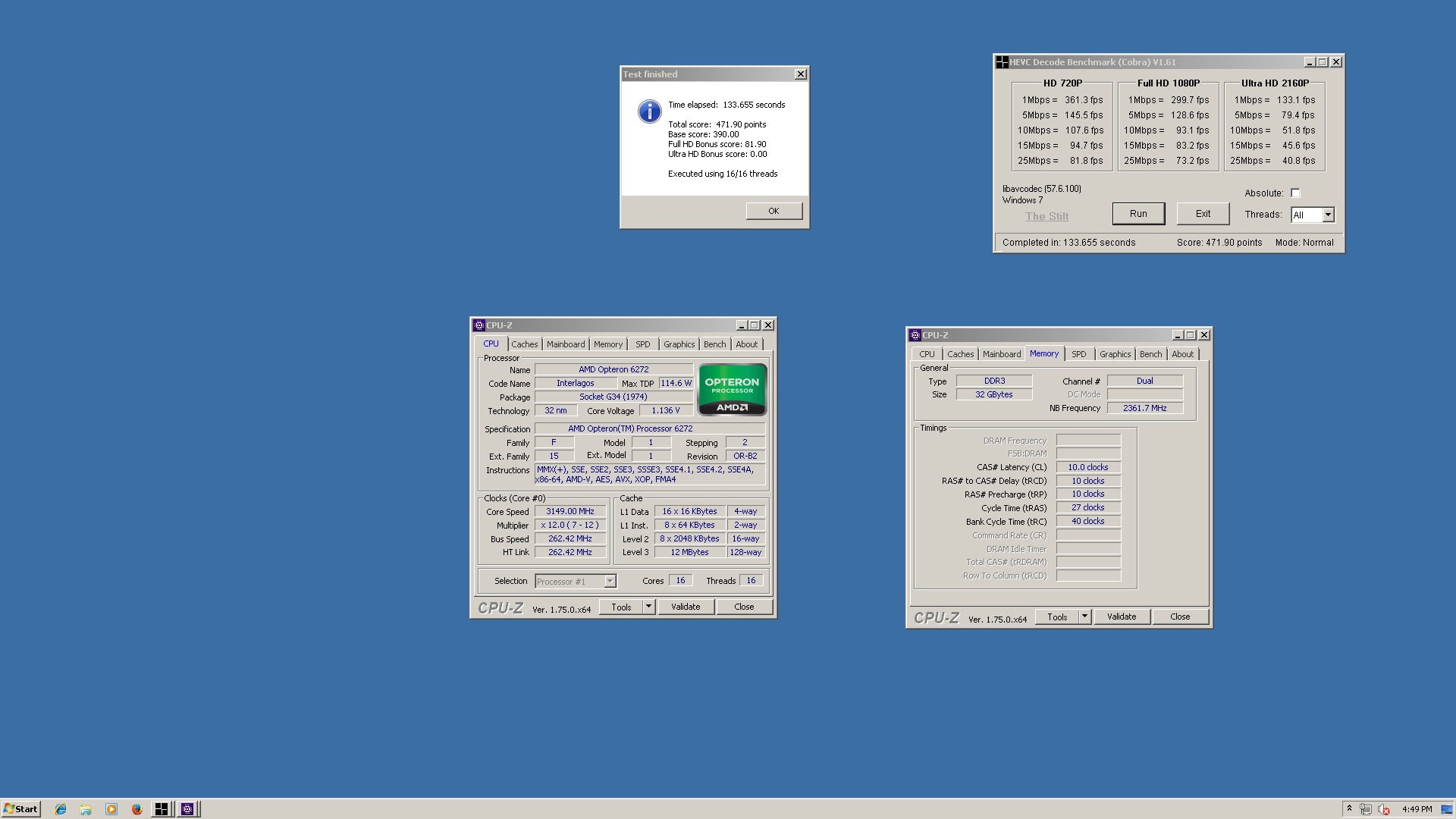Minimize the HEVC Decode Benchmark window
The image size is (1456, 819).
pyautogui.click(x=1309, y=62)
